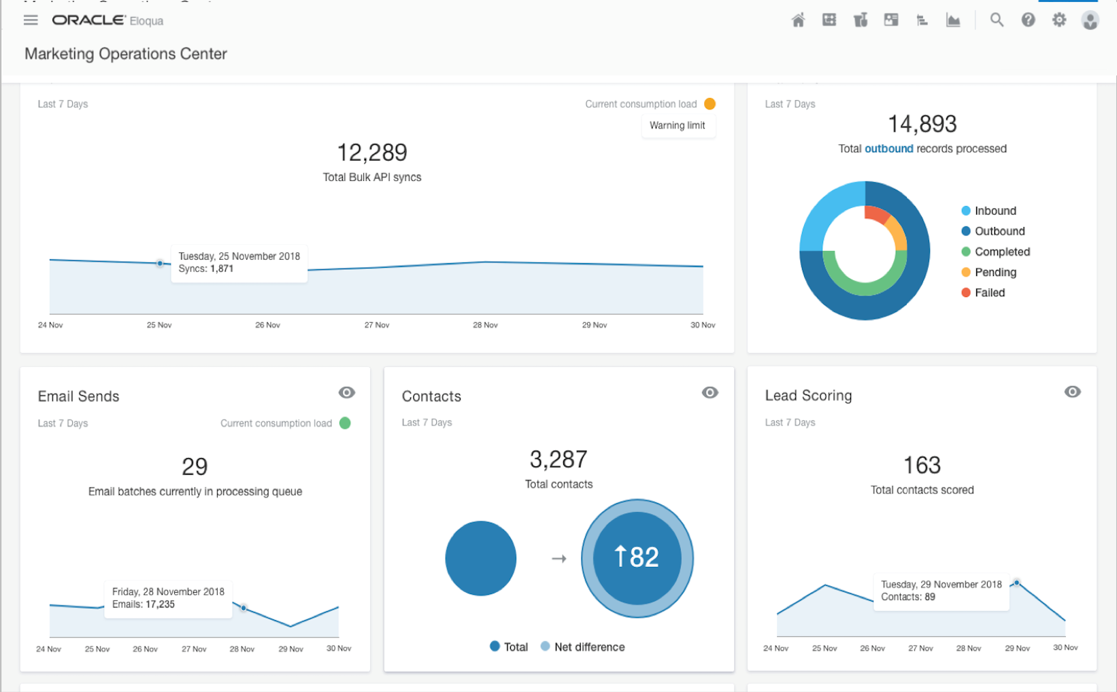Click the search magnifier icon

tap(997, 20)
